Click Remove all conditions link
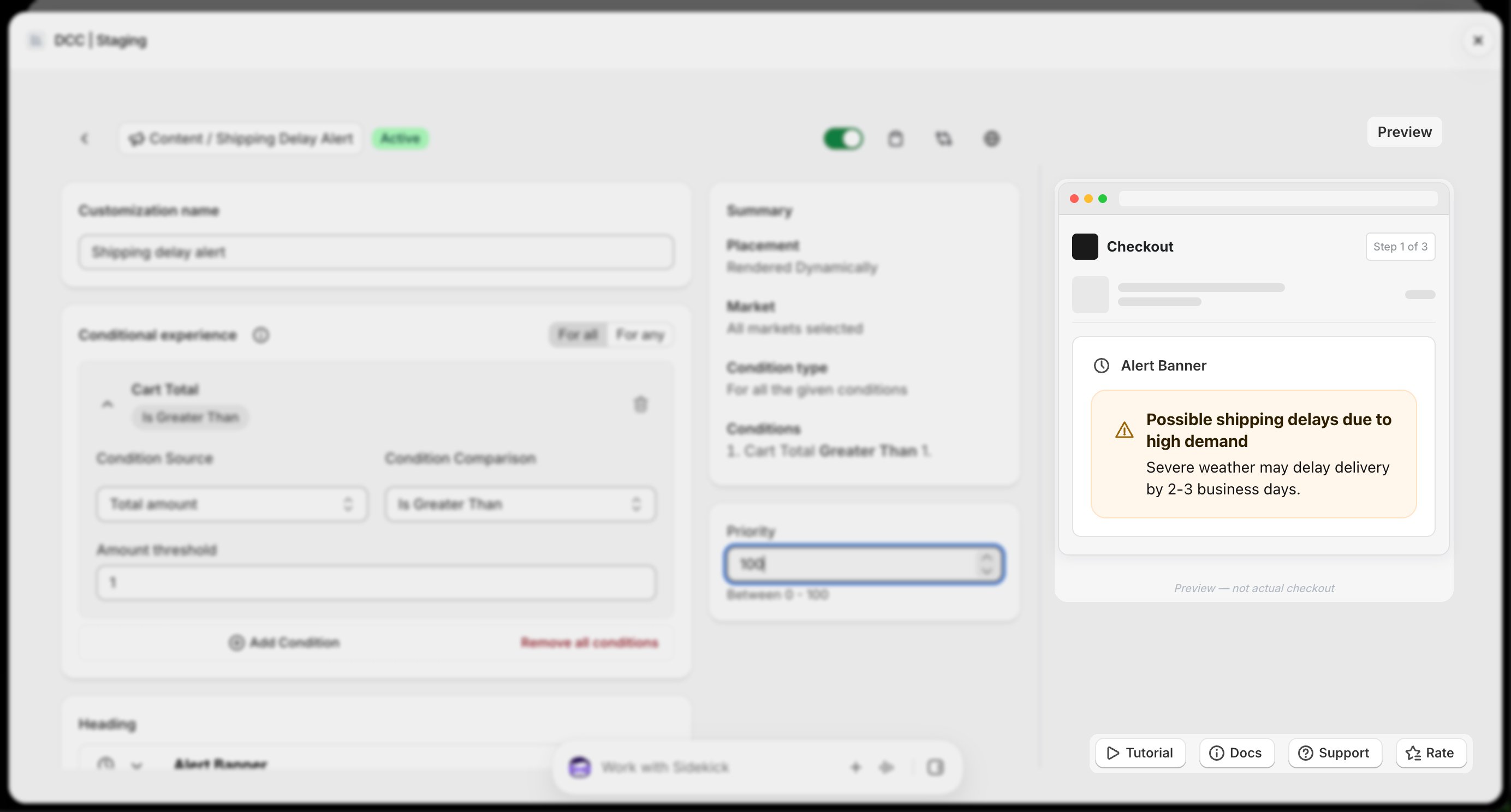The image size is (1511, 812). tap(590, 643)
